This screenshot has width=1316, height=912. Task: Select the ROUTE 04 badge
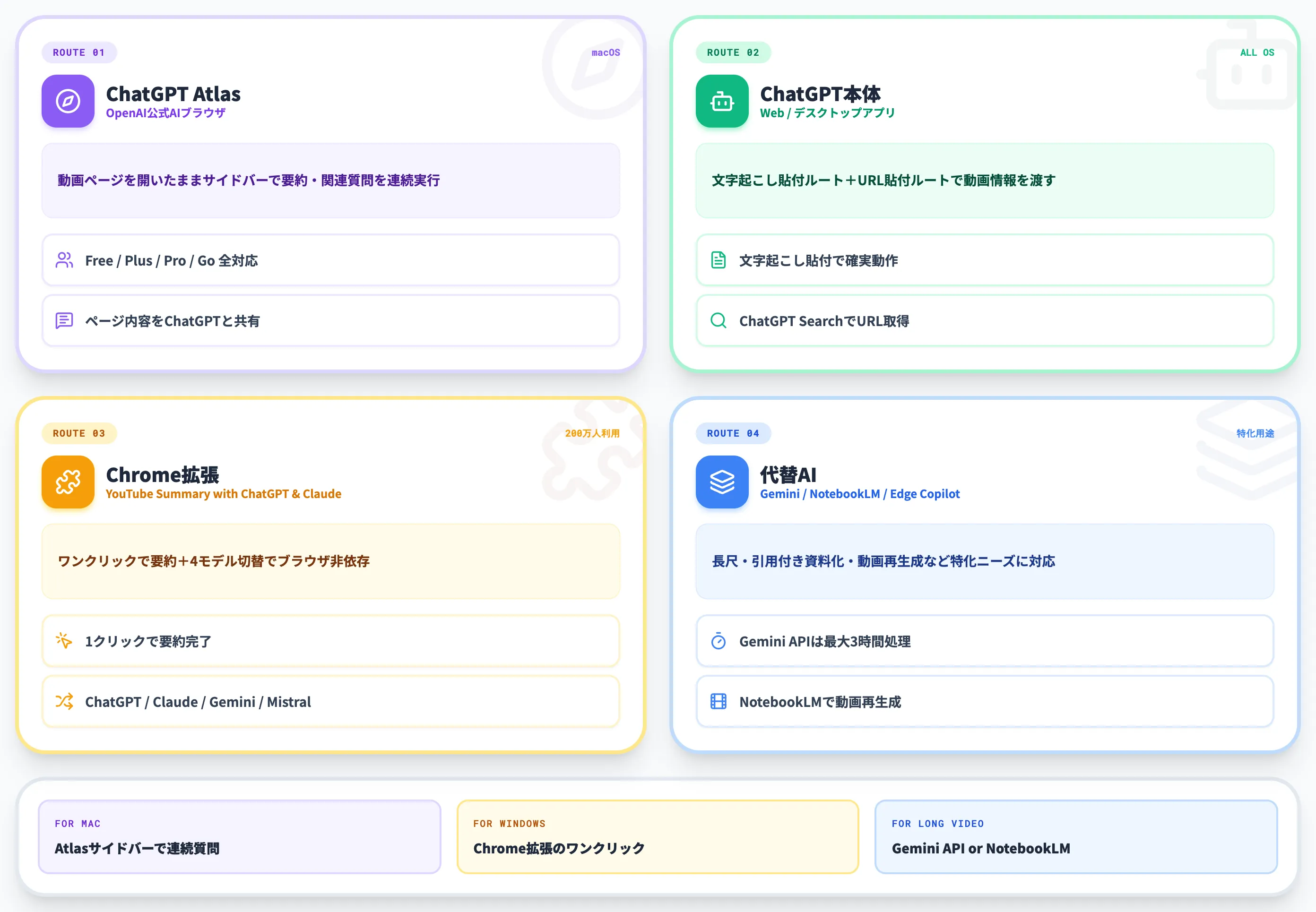point(733,433)
